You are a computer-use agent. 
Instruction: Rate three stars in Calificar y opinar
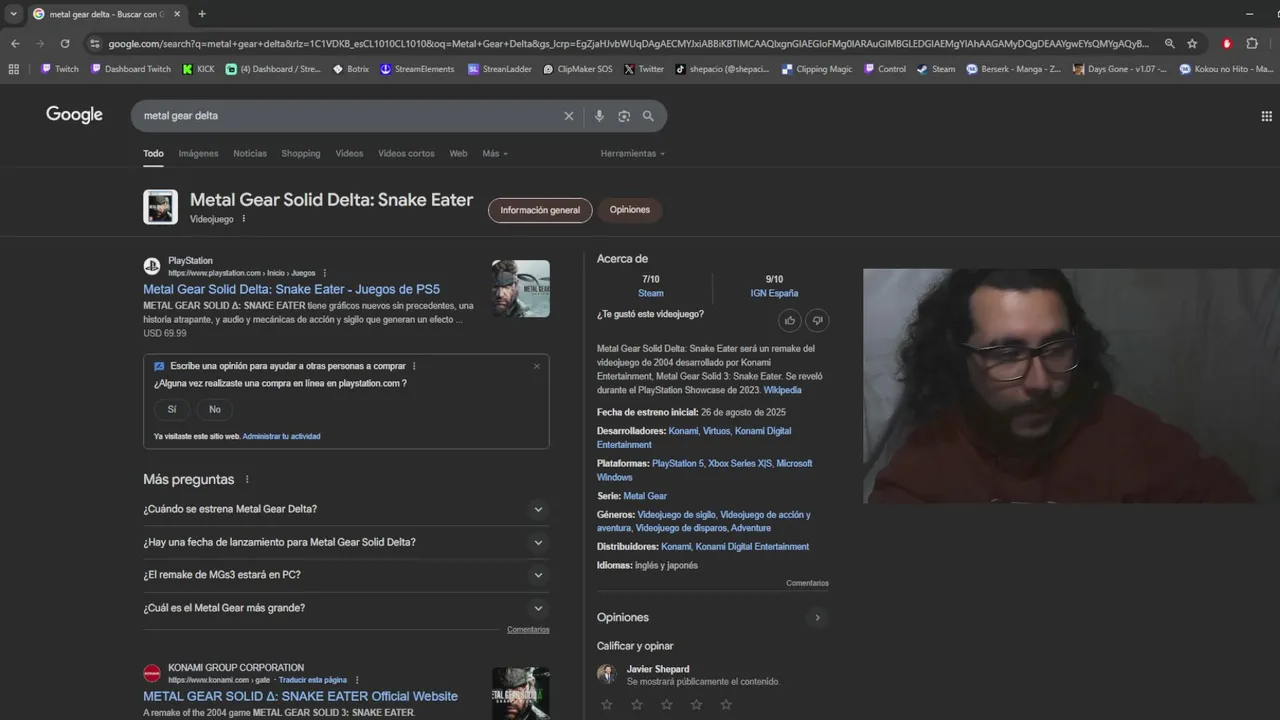pos(666,704)
